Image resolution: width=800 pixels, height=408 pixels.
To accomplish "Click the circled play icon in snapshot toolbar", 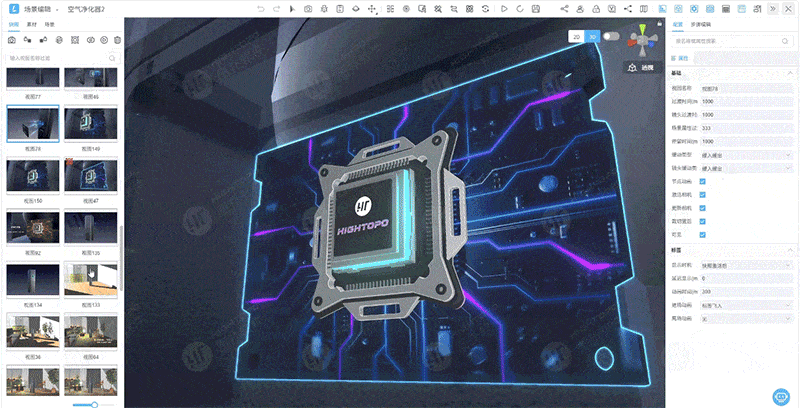I will click(x=104, y=40).
